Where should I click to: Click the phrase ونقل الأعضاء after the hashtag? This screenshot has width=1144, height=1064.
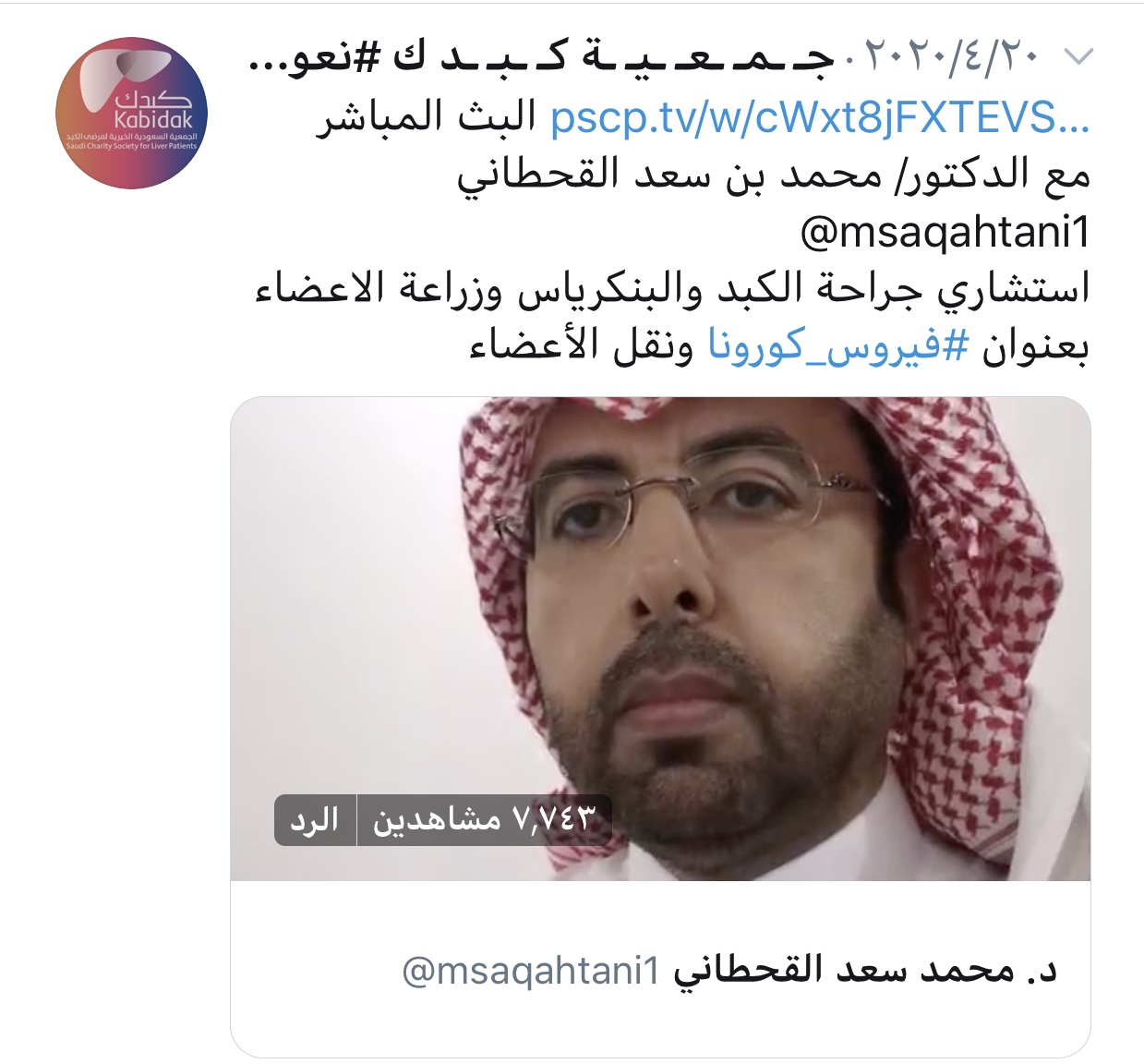click(582, 346)
